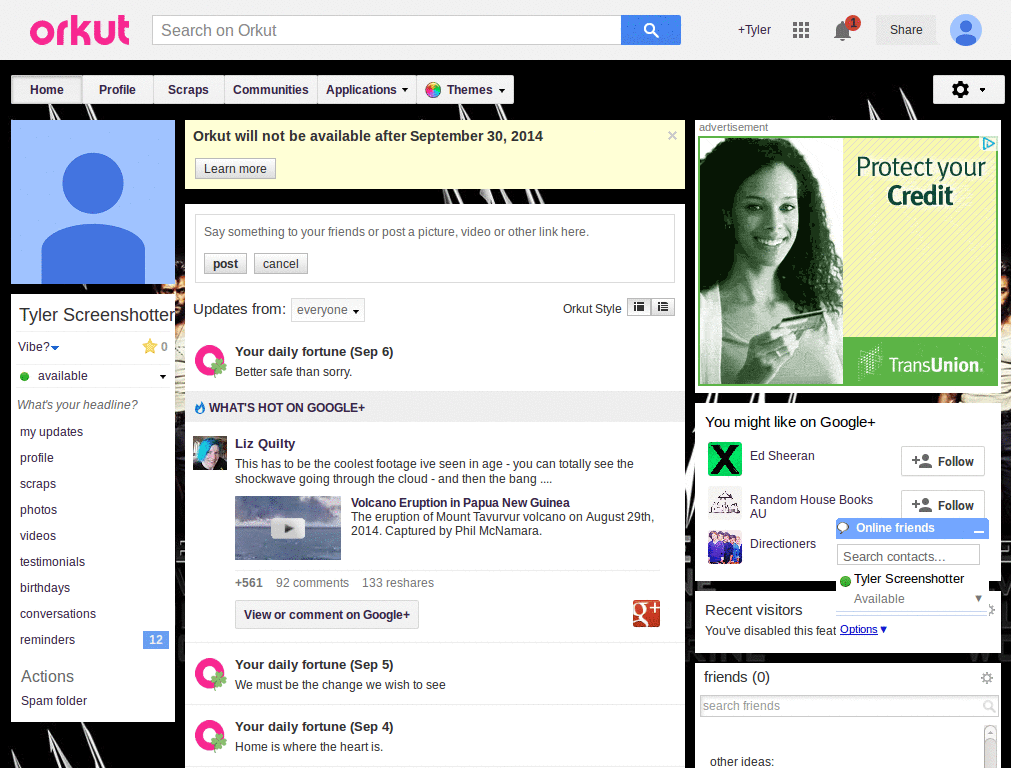Expand the Updates from everyone dropdown

pos(328,310)
